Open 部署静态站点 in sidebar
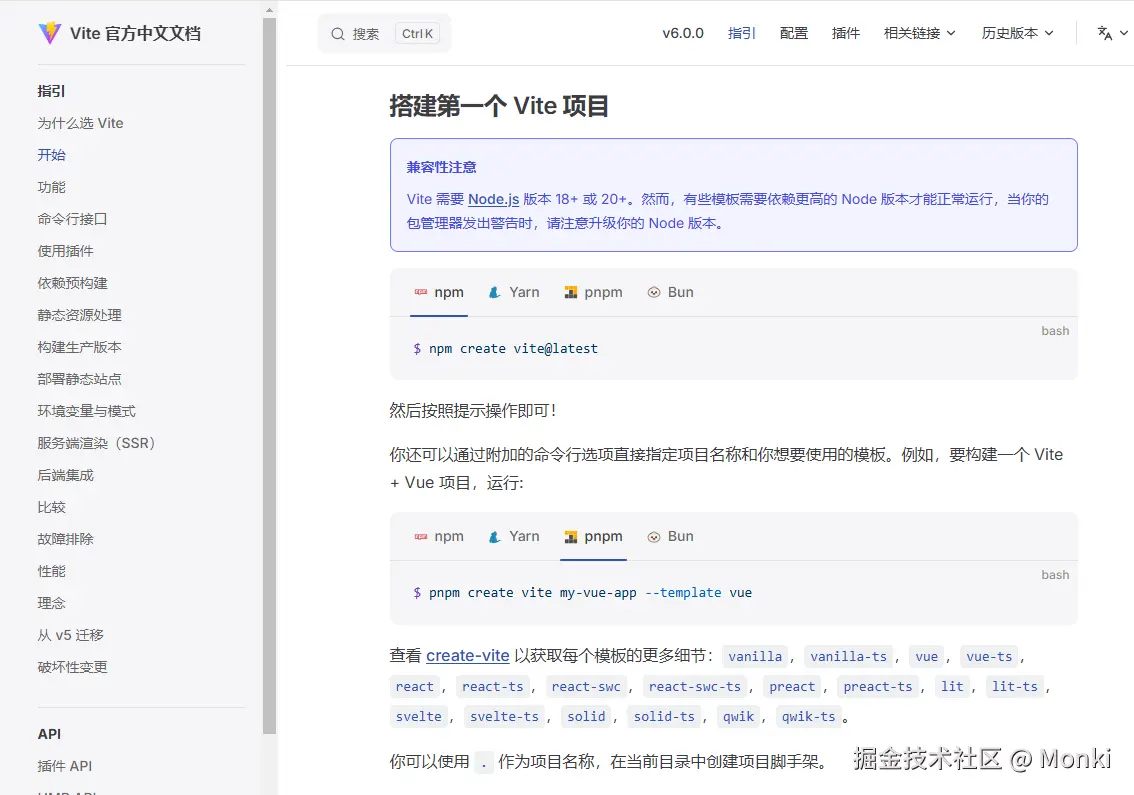This screenshot has width=1134, height=795. (x=80, y=379)
